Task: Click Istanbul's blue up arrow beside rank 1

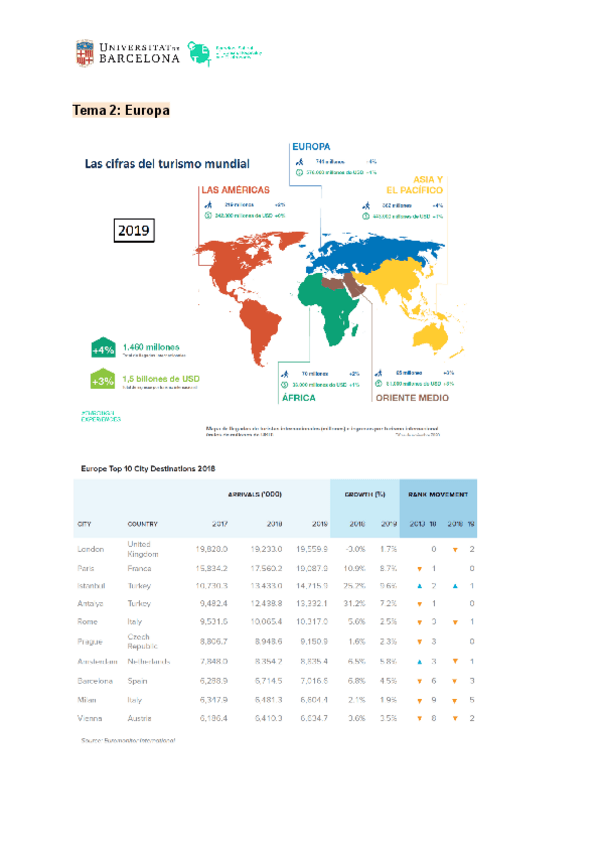Action: click(x=455, y=586)
